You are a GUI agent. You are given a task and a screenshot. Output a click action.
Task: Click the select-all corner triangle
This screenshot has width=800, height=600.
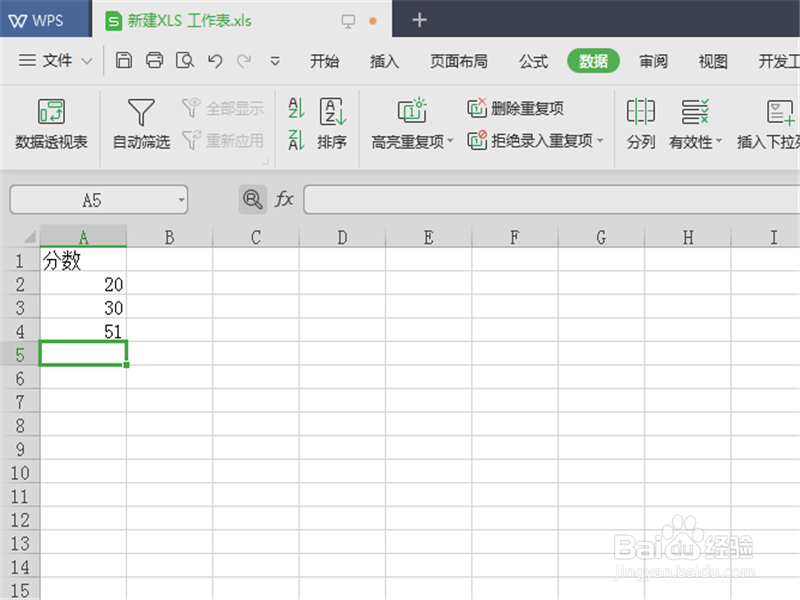[30, 236]
